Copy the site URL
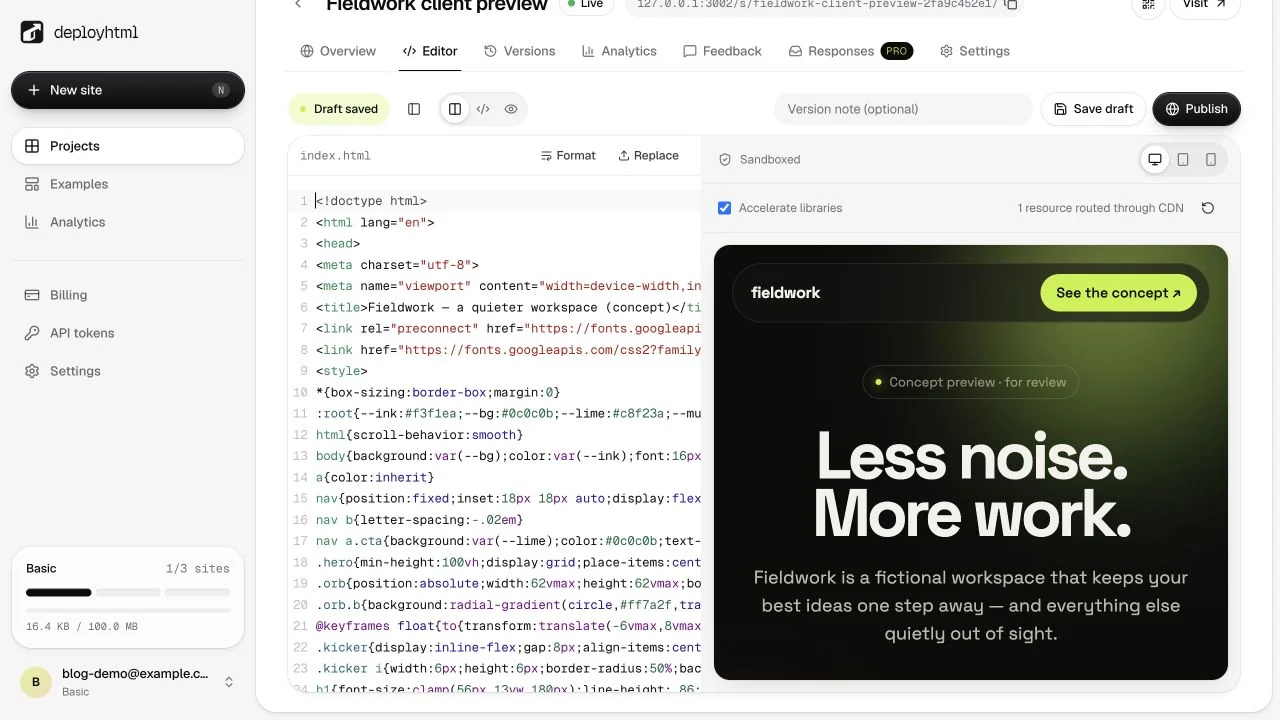 point(1011,5)
